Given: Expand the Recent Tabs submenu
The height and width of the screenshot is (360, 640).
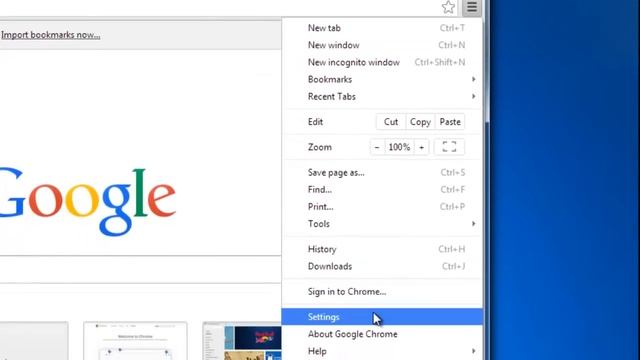Looking at the screenshot, I should [x=382, y=97].
